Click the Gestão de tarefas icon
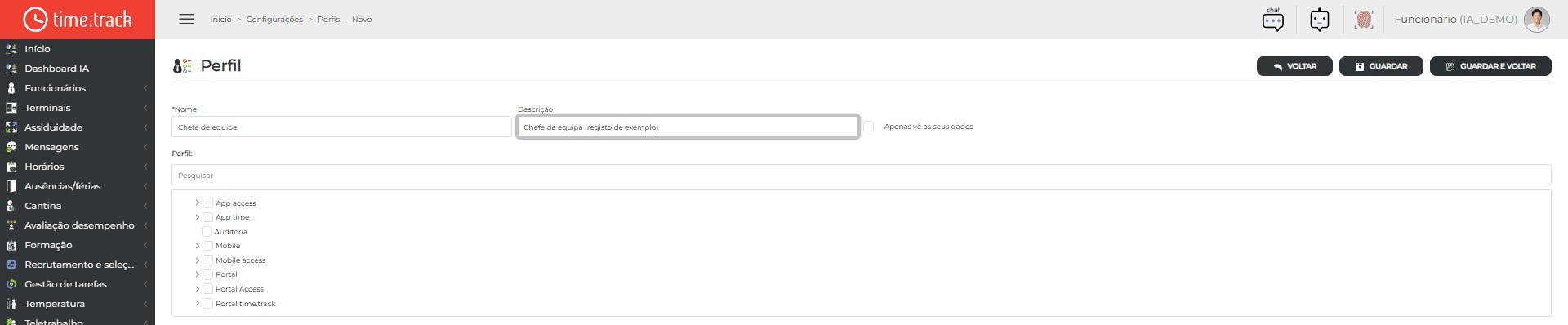Image resolution: width=1568 pixels, height=325 pixels. [11, 284]
